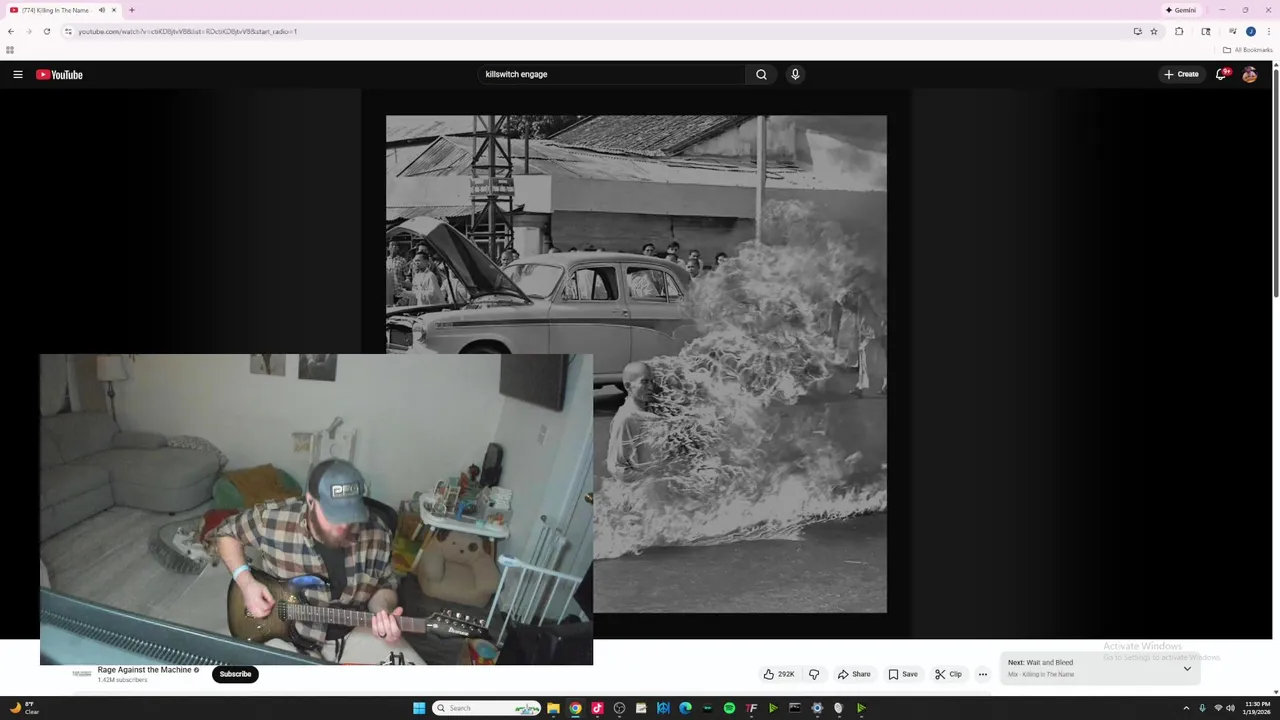Open the weather widget on the taskbar

click(24, 708)
